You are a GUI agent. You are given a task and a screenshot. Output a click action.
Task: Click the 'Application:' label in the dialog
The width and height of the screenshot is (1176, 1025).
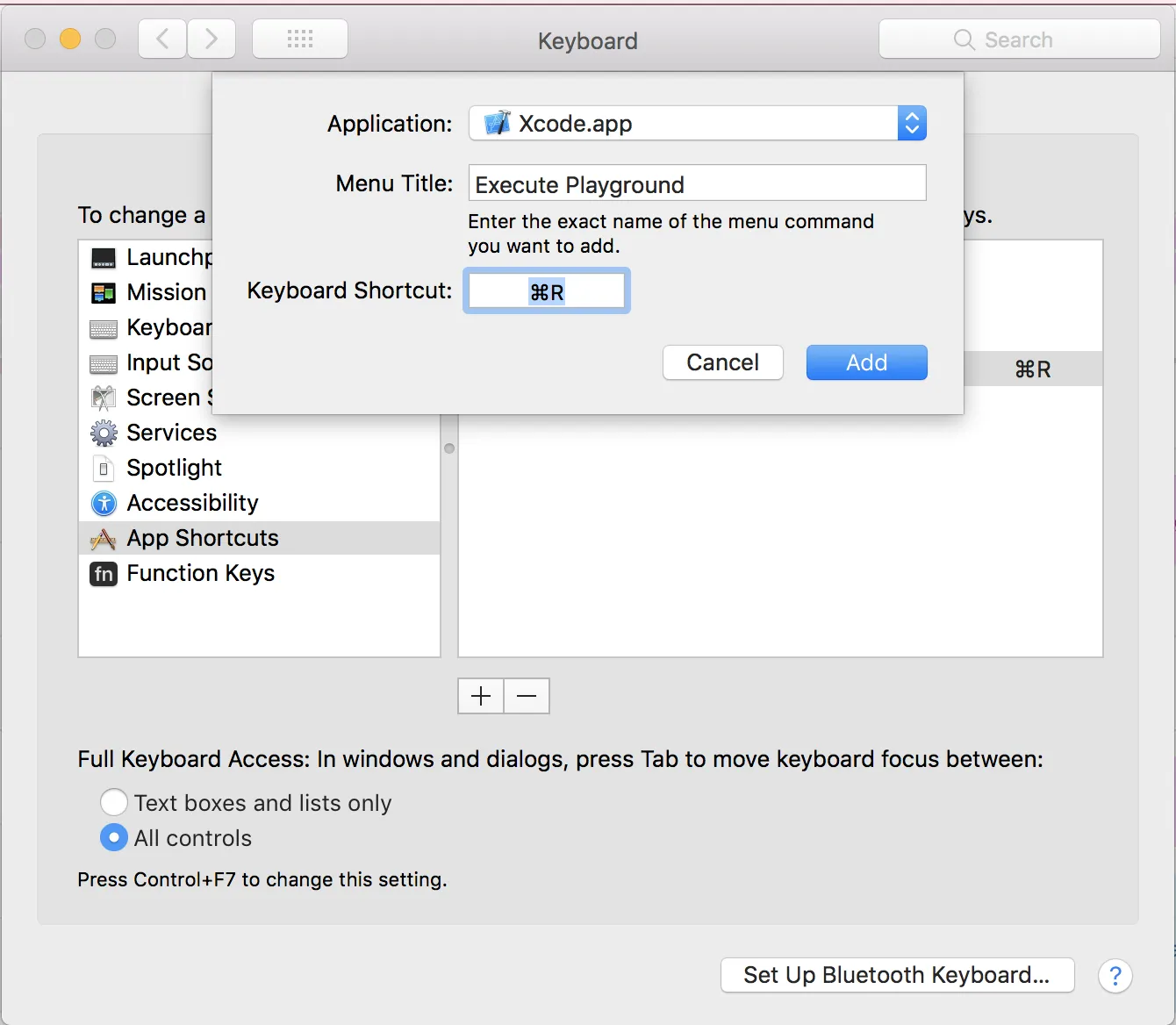coord(390,124)
